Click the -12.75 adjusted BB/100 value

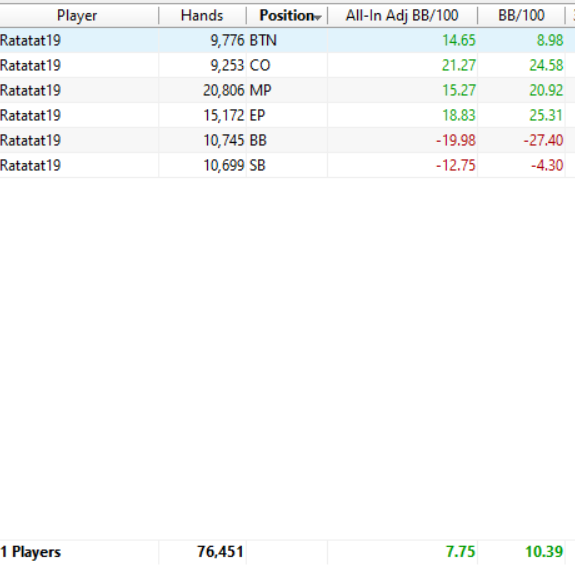pos(456,165)
